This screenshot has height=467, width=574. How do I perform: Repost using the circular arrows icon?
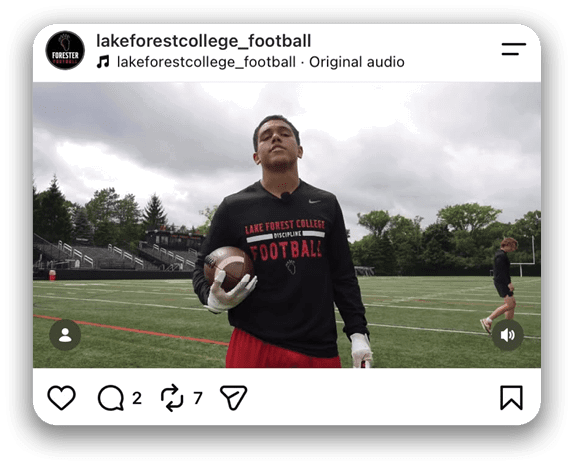(x=172, y=398)
